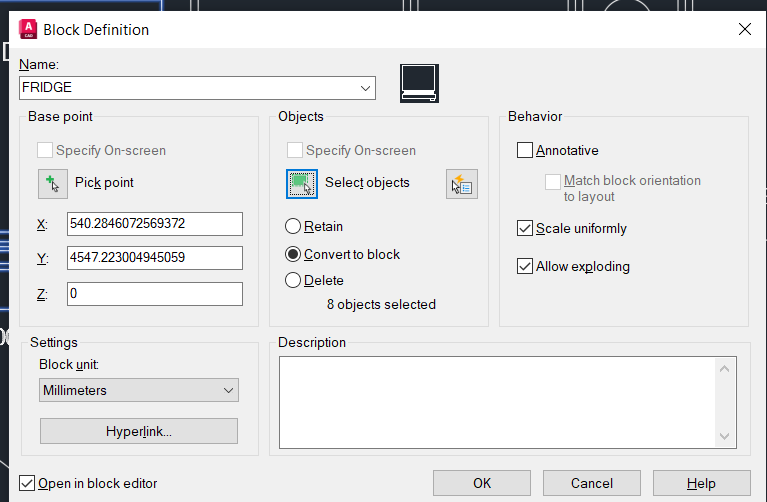Click the FRIDGE block preview thumbnail
767x502 pixels.
(x=419, y=83)
